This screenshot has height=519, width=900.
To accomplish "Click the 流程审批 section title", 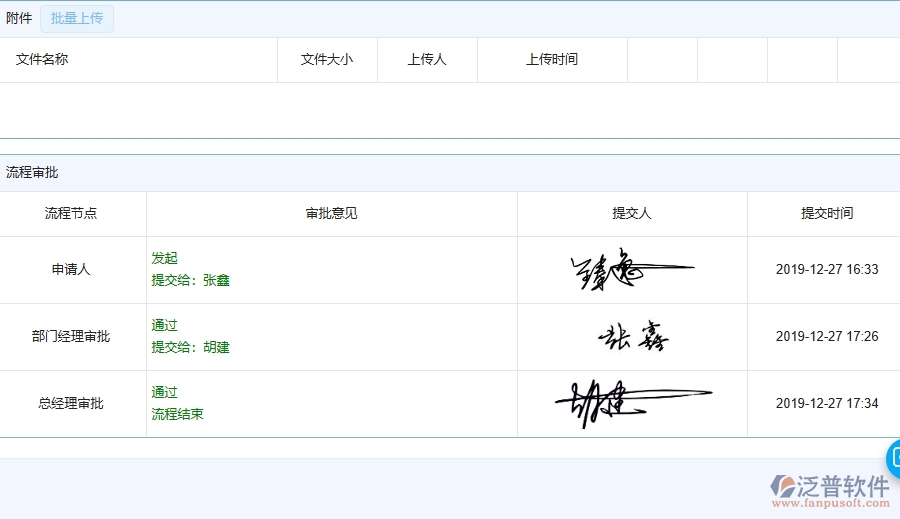I will click(x=32, y=172).
